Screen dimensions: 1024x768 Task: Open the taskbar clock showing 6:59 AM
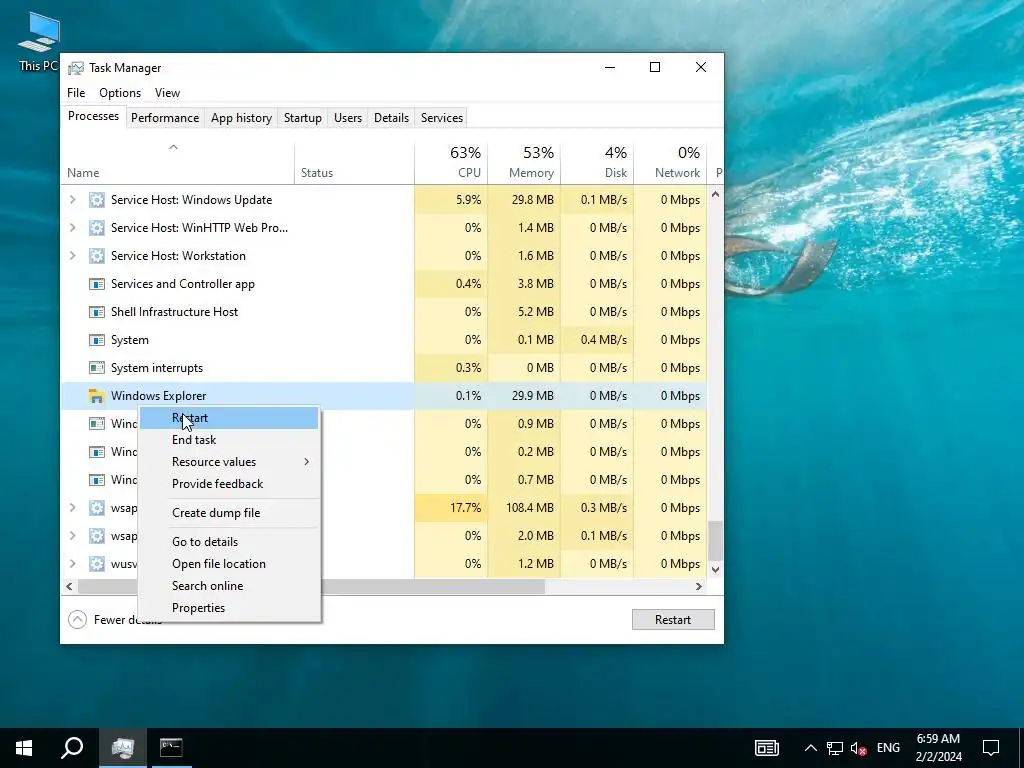point(938,748)
